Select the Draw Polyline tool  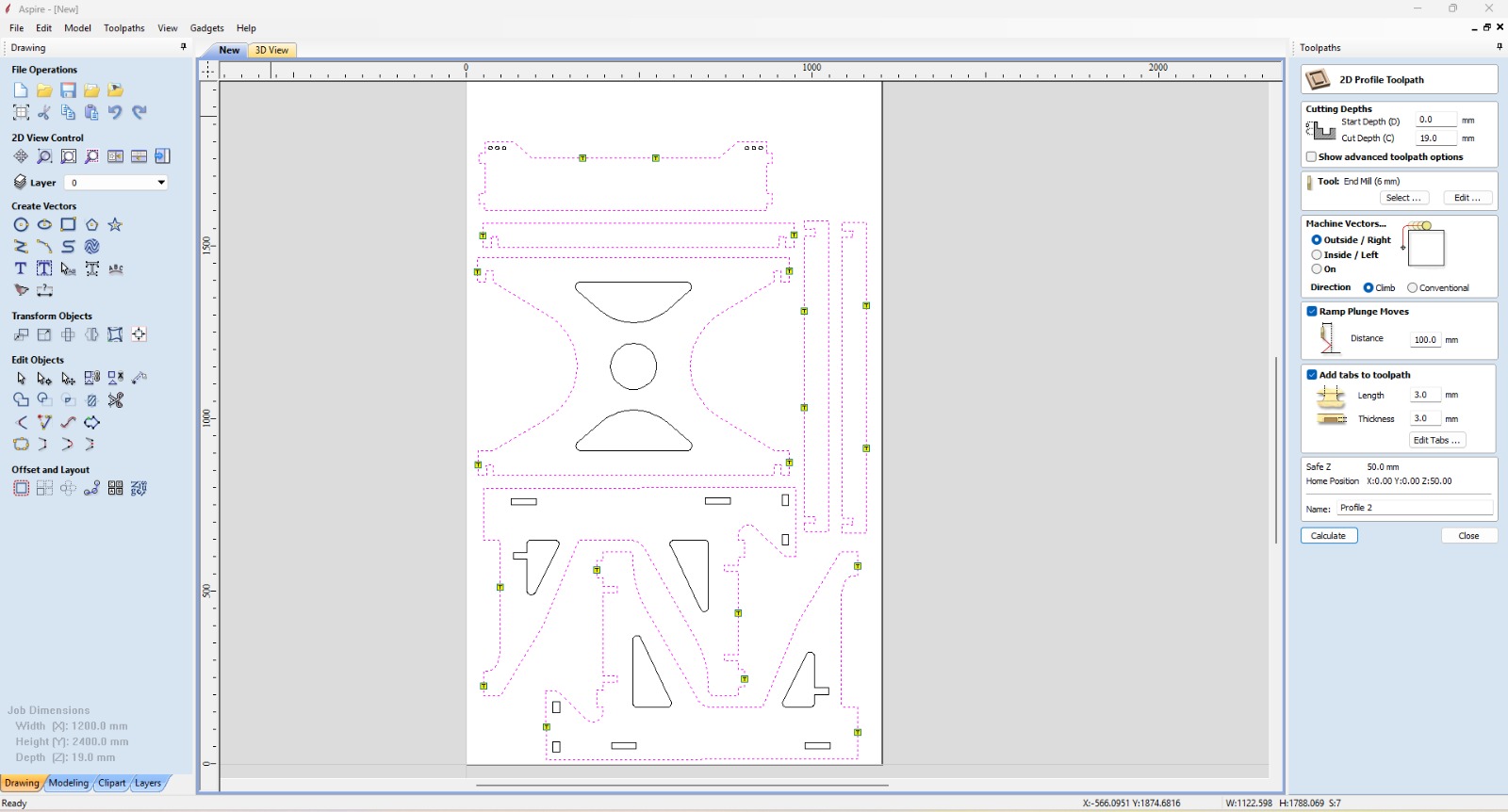(21, 247)
